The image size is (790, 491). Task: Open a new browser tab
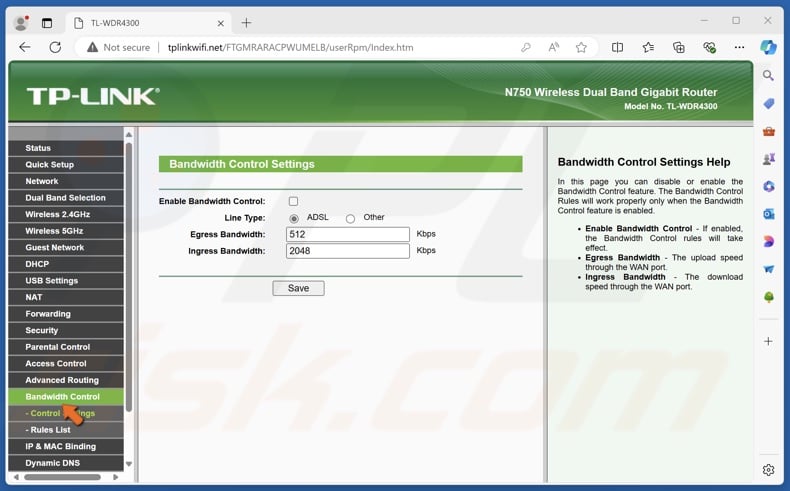[246, 23]
